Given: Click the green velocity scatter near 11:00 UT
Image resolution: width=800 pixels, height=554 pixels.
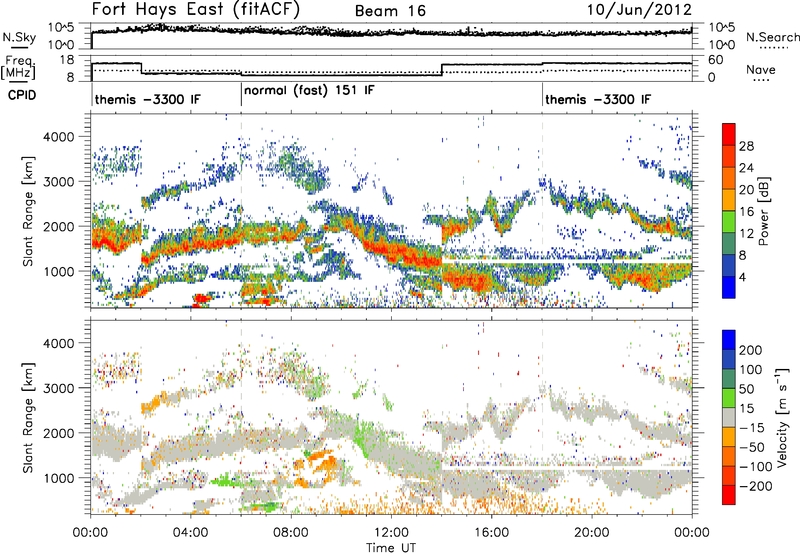Looking at the screenshot, I should coord(363,438).
